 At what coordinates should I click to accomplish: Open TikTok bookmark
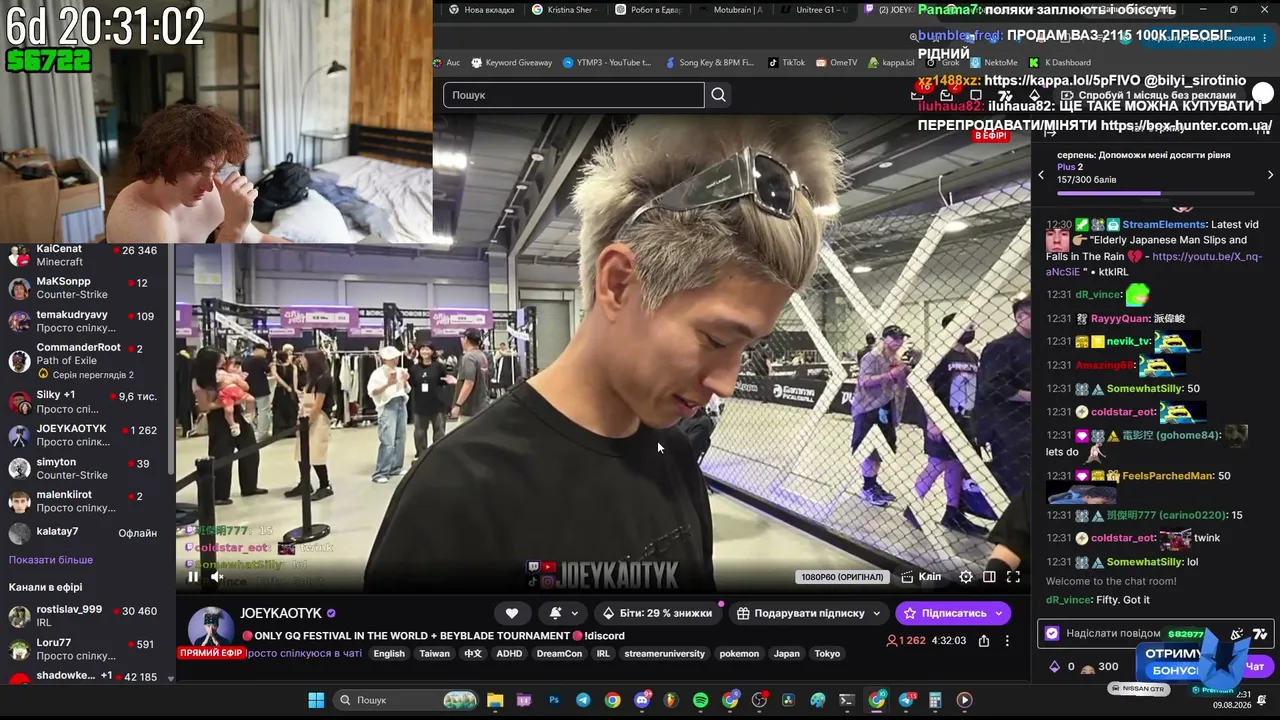[x=786, y=62]
